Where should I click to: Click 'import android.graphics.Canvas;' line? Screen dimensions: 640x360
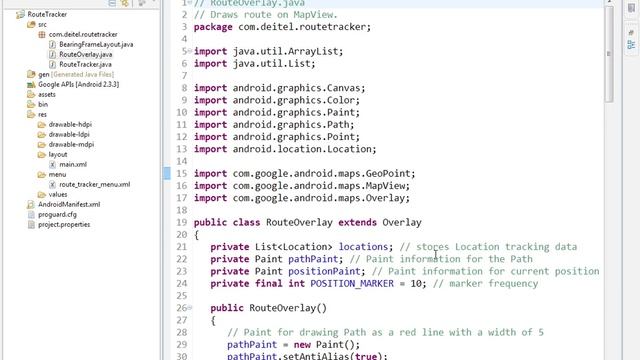(x=280, y=88)
